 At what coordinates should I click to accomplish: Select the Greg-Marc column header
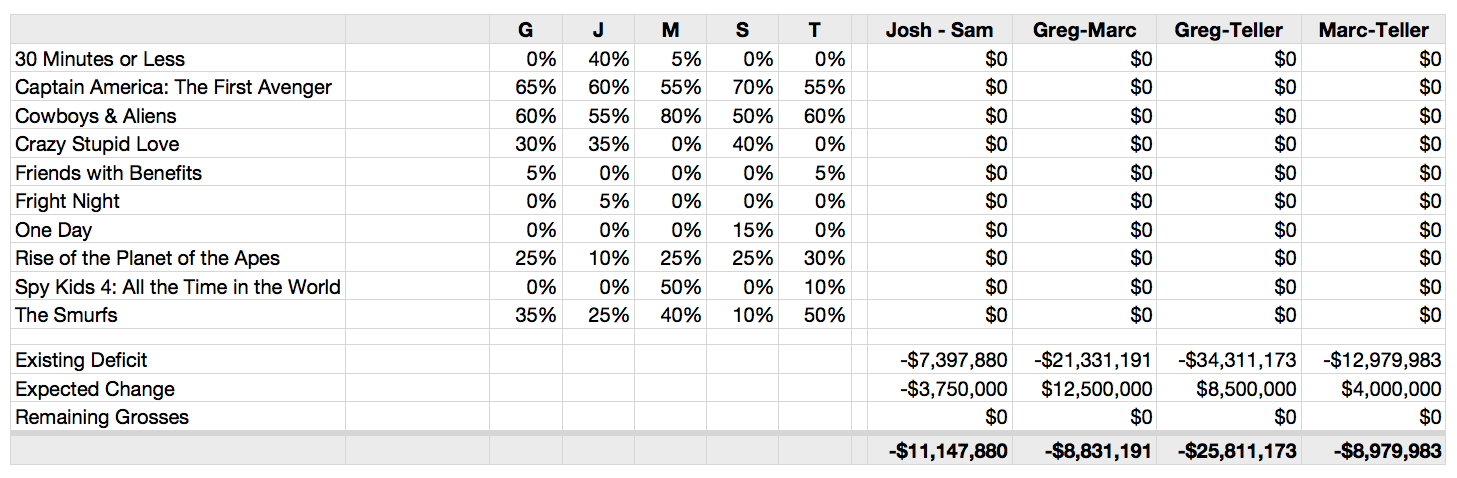[x=1084, y=30]
